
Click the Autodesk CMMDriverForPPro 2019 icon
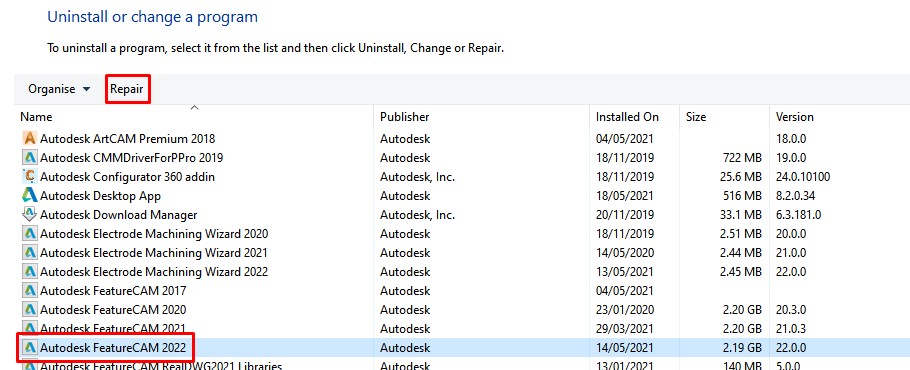[x=29, y=158]
